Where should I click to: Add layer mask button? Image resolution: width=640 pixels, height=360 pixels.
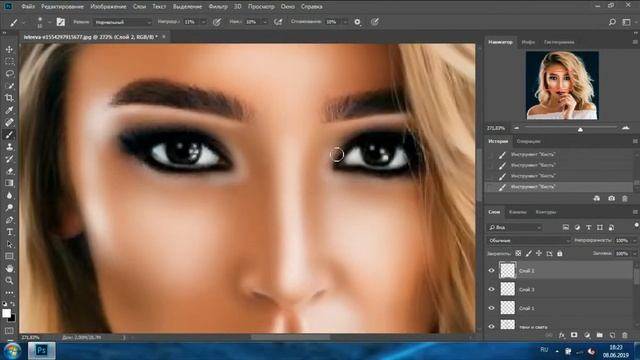point(574,335)
